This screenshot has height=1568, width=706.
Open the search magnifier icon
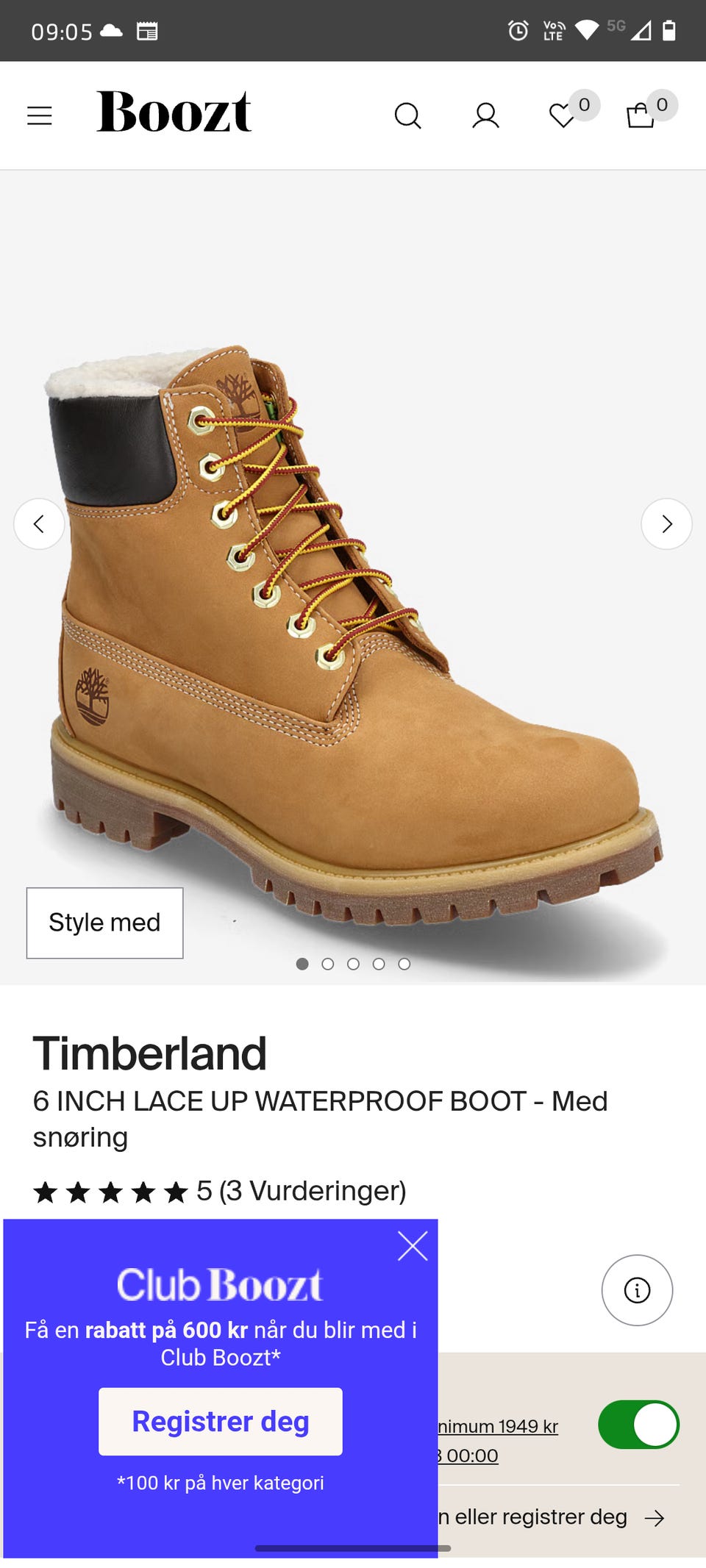tap(407, 115)
